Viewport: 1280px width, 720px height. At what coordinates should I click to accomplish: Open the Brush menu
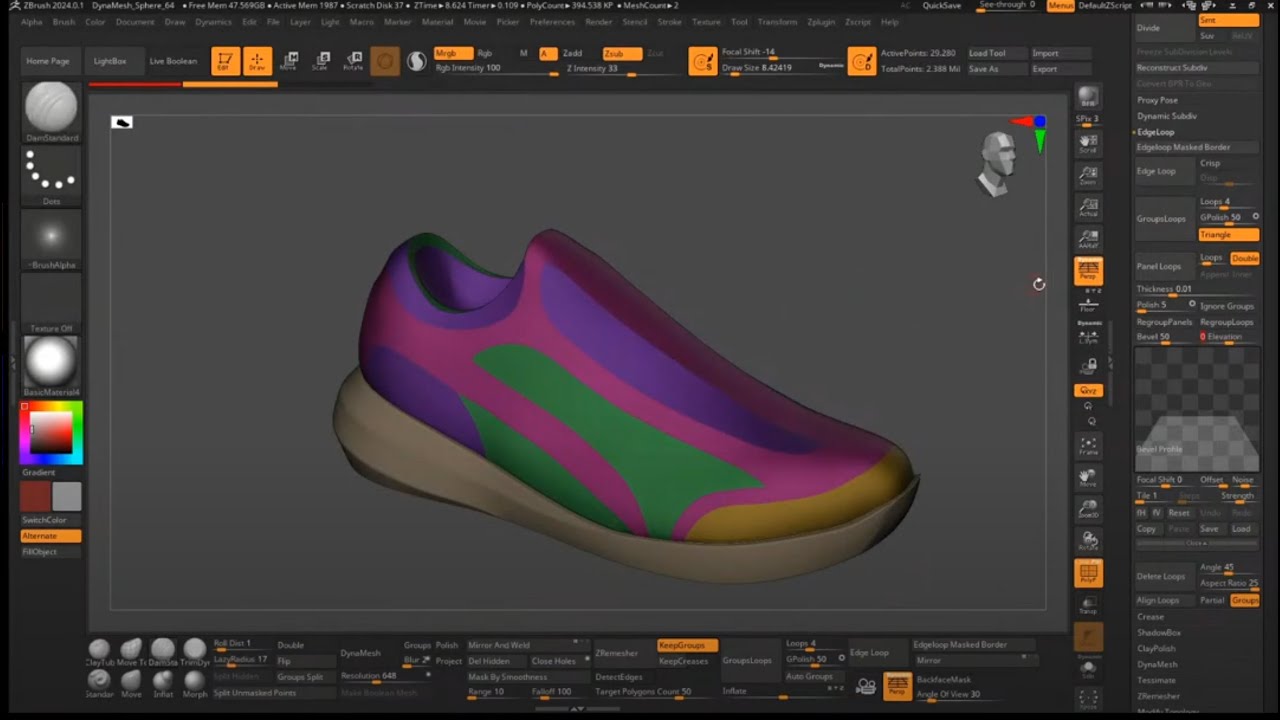64,21
